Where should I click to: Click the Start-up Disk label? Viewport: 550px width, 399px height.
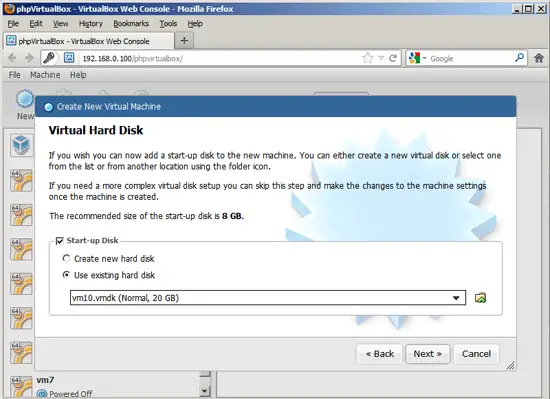click(92, 241)
